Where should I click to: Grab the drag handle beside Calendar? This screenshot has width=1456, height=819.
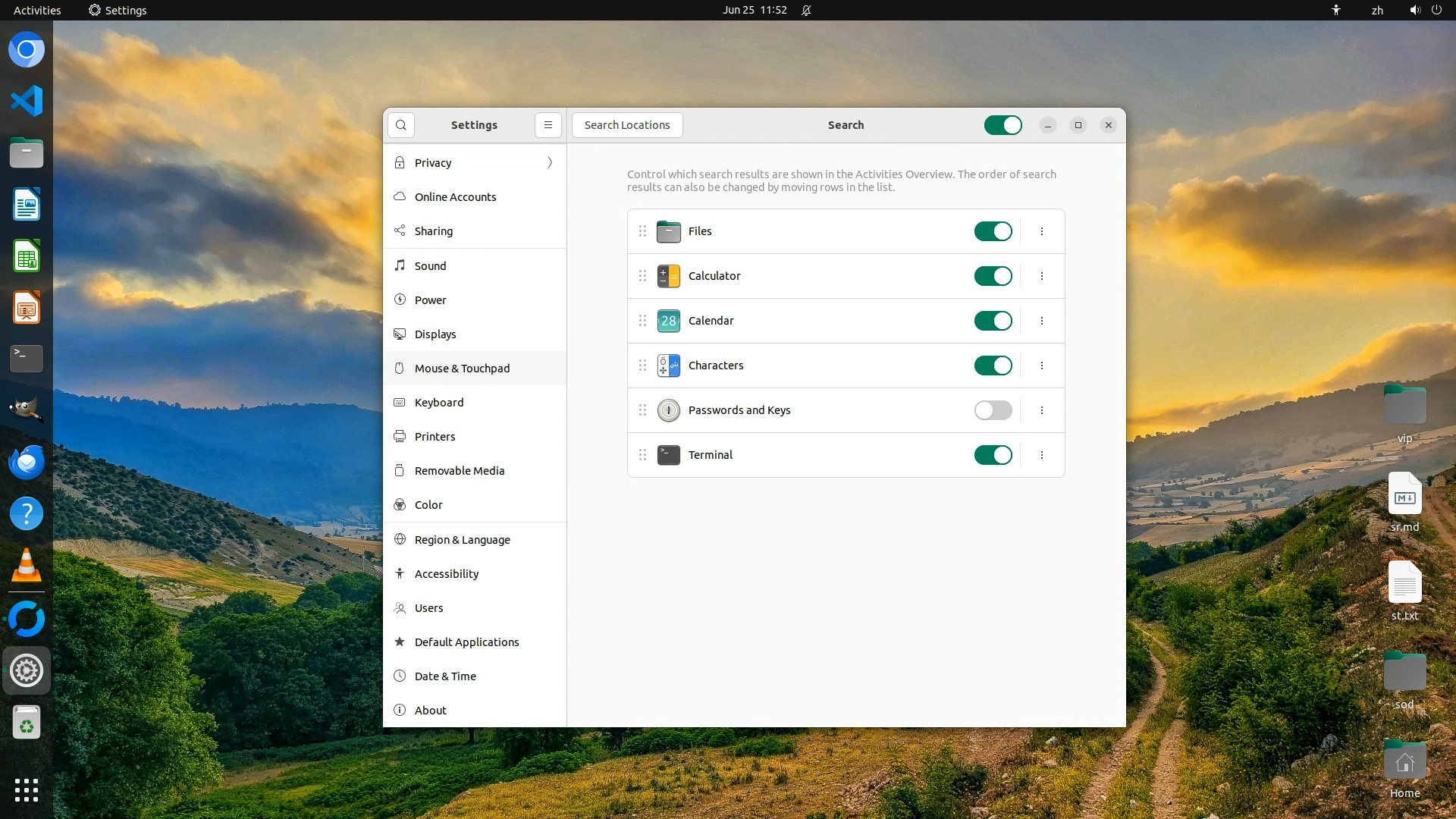(x=642, y=321)
